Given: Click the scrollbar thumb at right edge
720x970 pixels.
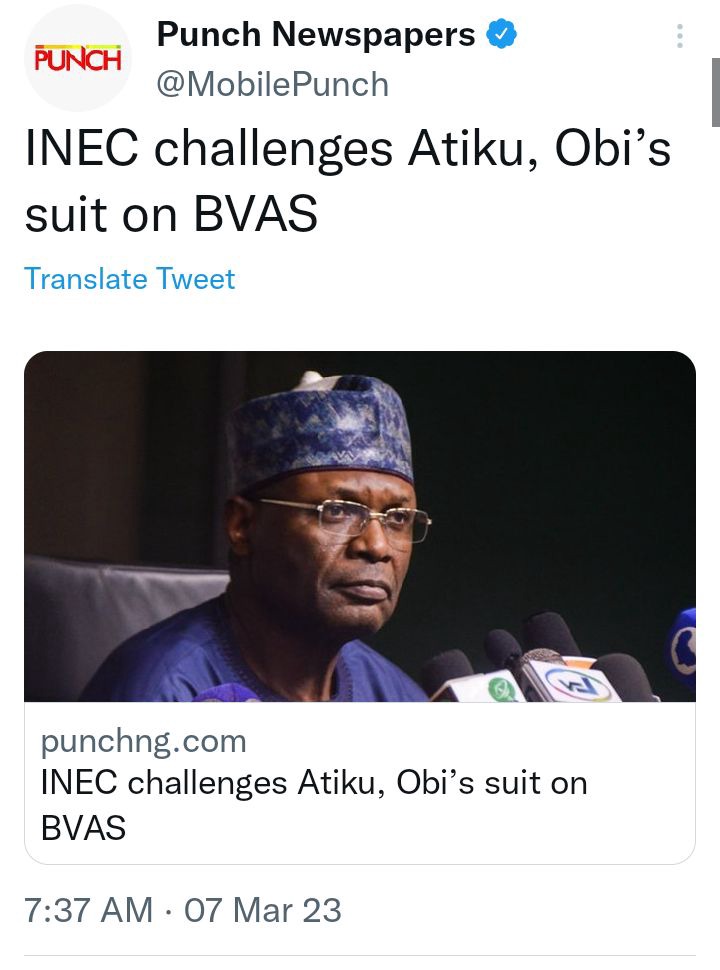Looking at the screenshot, I should pyautogui.click(x=716, y=92).
